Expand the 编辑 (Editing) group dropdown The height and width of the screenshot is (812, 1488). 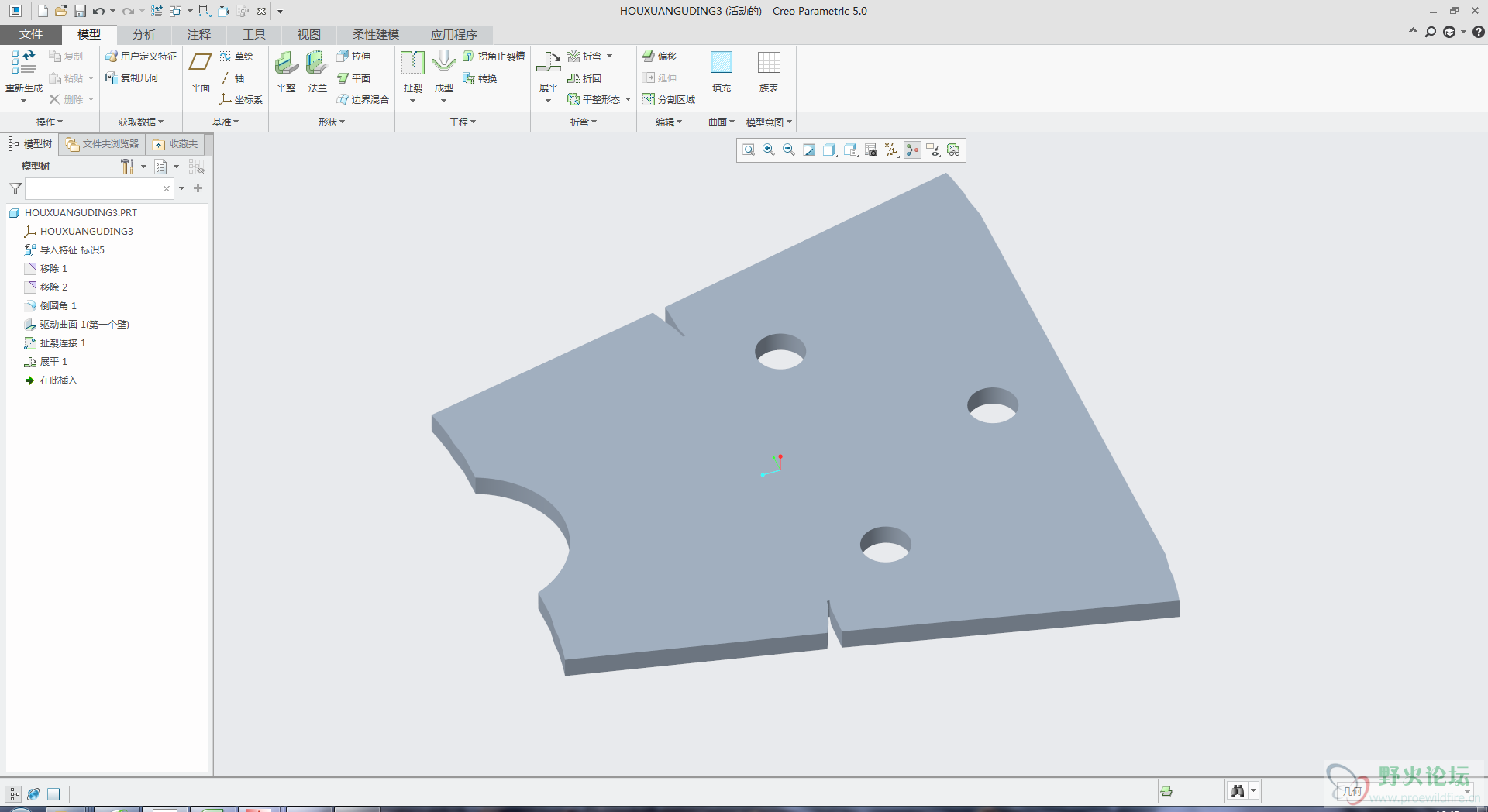click(x=668, y=122)
